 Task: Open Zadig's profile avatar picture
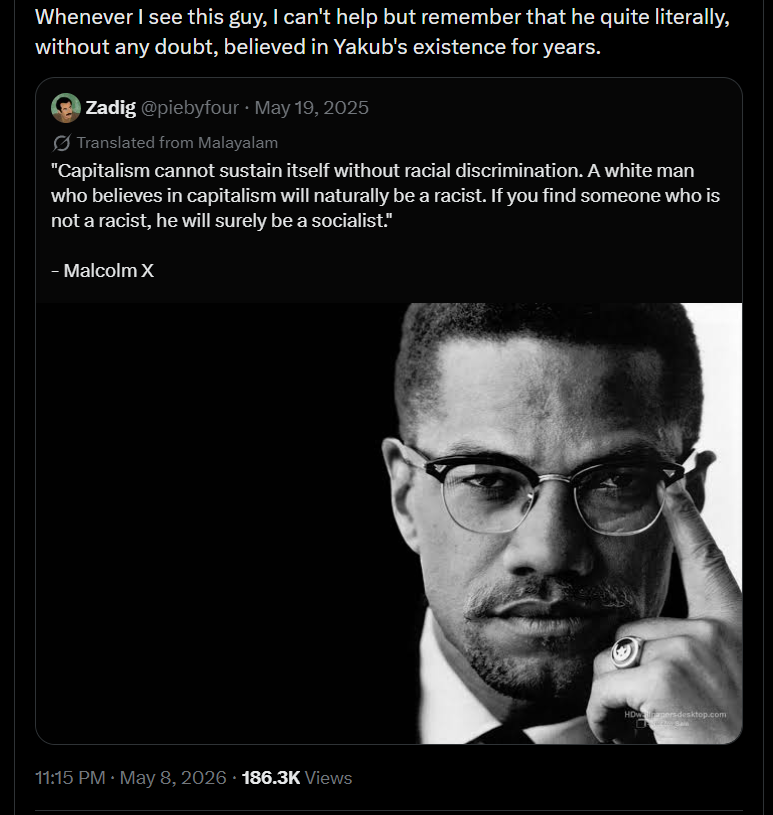[x=65, y=108]
